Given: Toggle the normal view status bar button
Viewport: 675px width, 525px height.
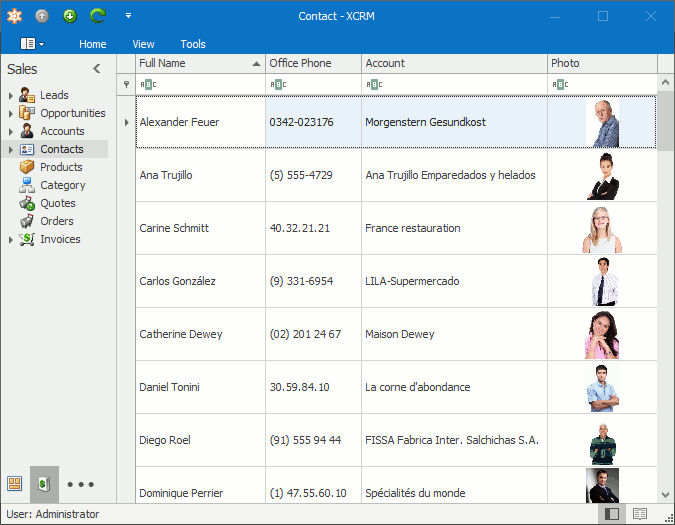Looking at the screenshot, I should (612, 514).
